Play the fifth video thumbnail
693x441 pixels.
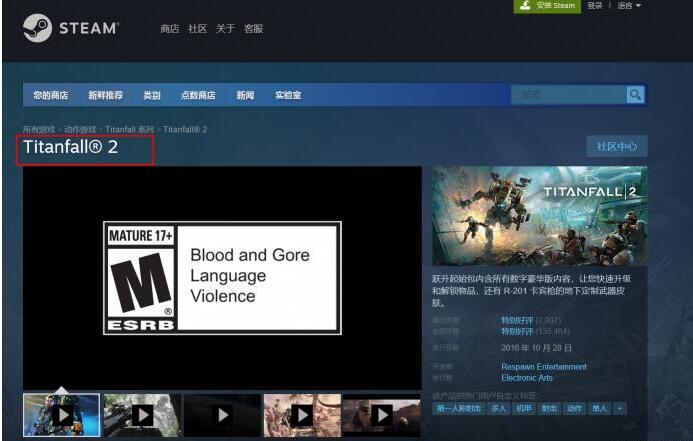382,415
